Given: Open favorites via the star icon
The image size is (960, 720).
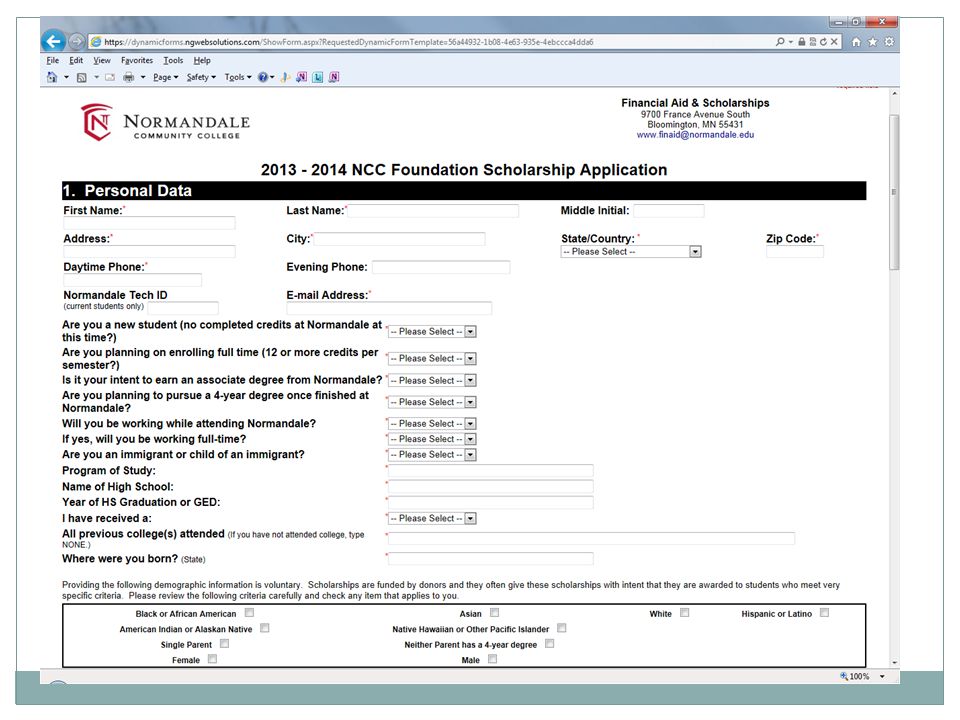Looking at the screenshot, I should [x=872, y=42].
